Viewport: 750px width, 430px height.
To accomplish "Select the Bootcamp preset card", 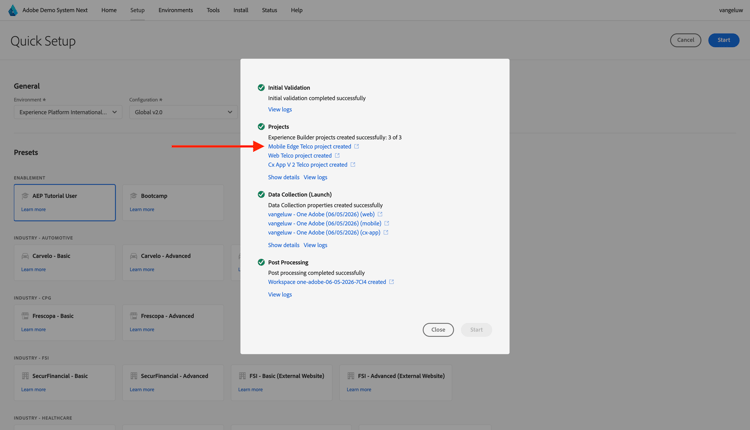I will coord(173,202).
